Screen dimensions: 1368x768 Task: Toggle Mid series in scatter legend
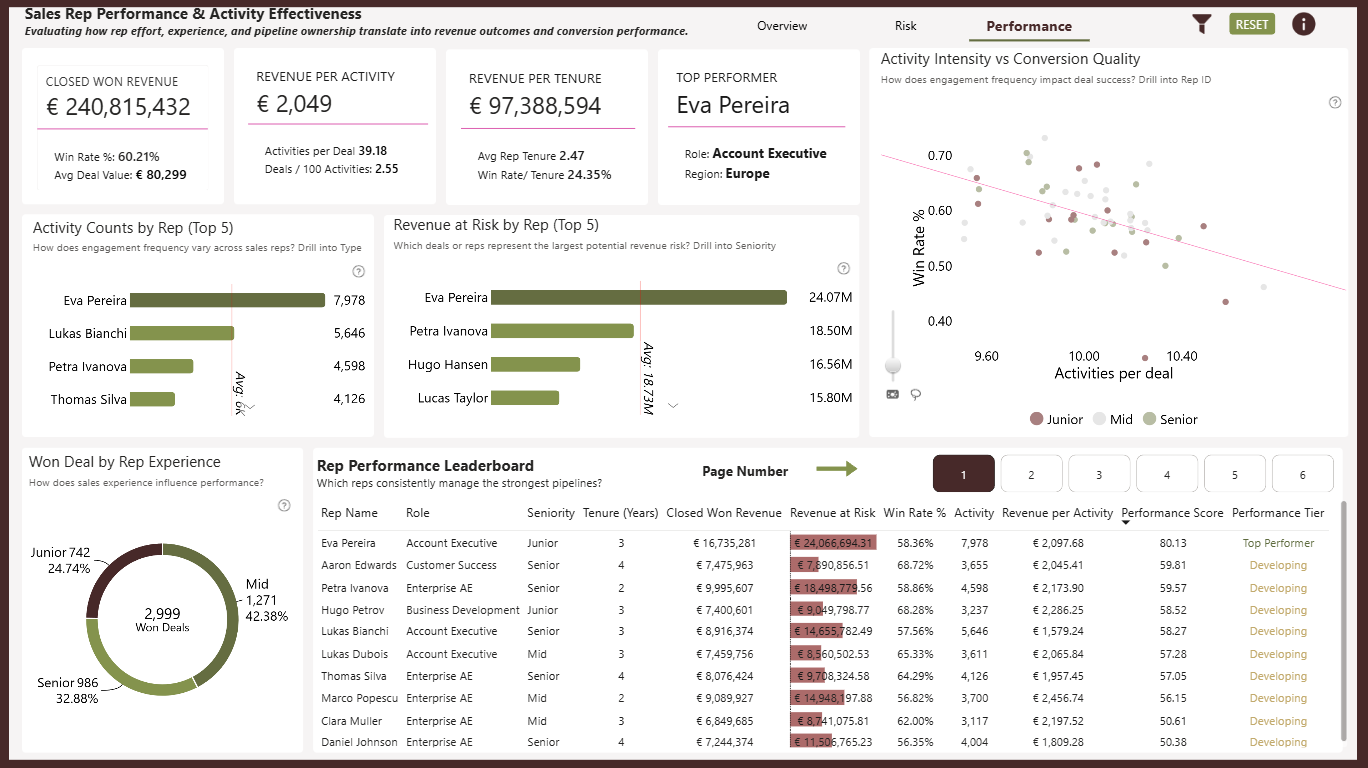tap(1113, 419)
